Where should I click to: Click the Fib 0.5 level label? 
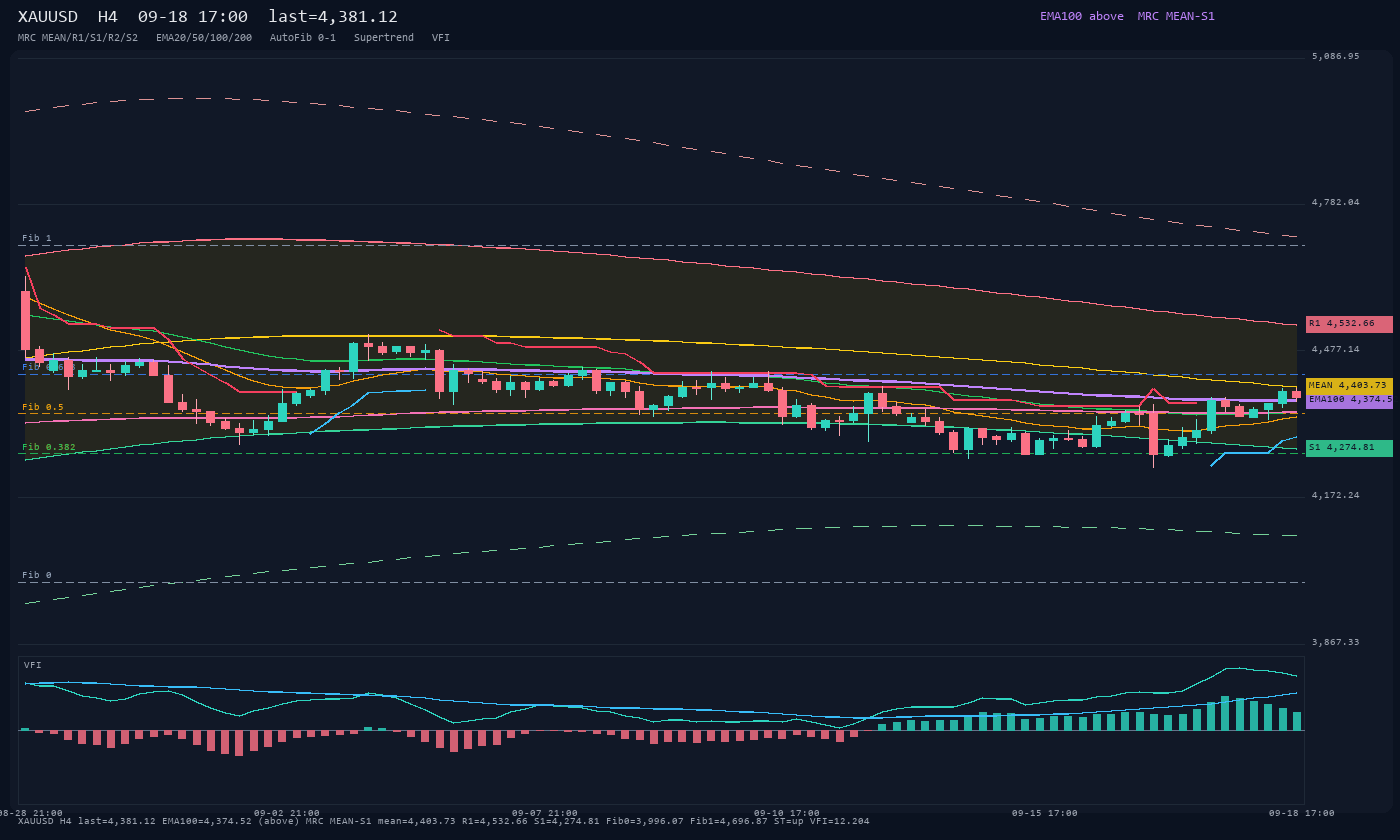pos(43,407)
